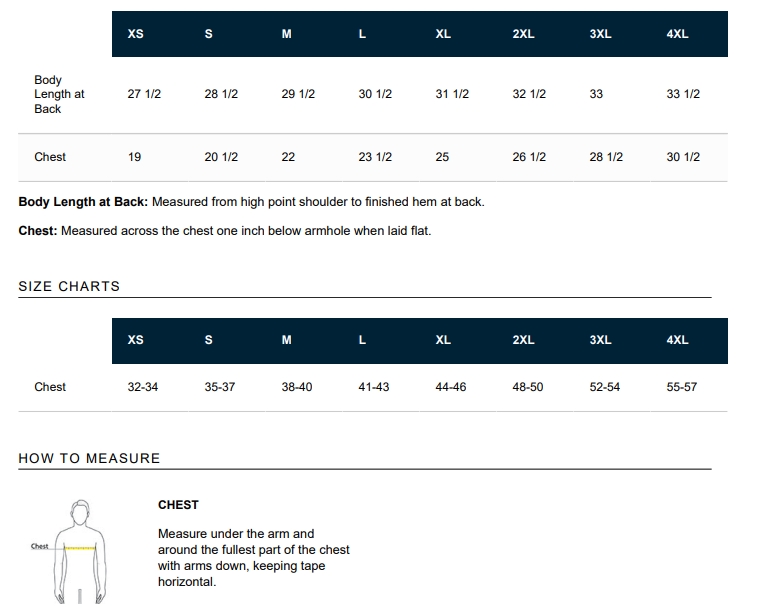The image size is (765, 616).
Task: Click the 52-54 chest range for 3XL
Action: click(x=605, y=387)
